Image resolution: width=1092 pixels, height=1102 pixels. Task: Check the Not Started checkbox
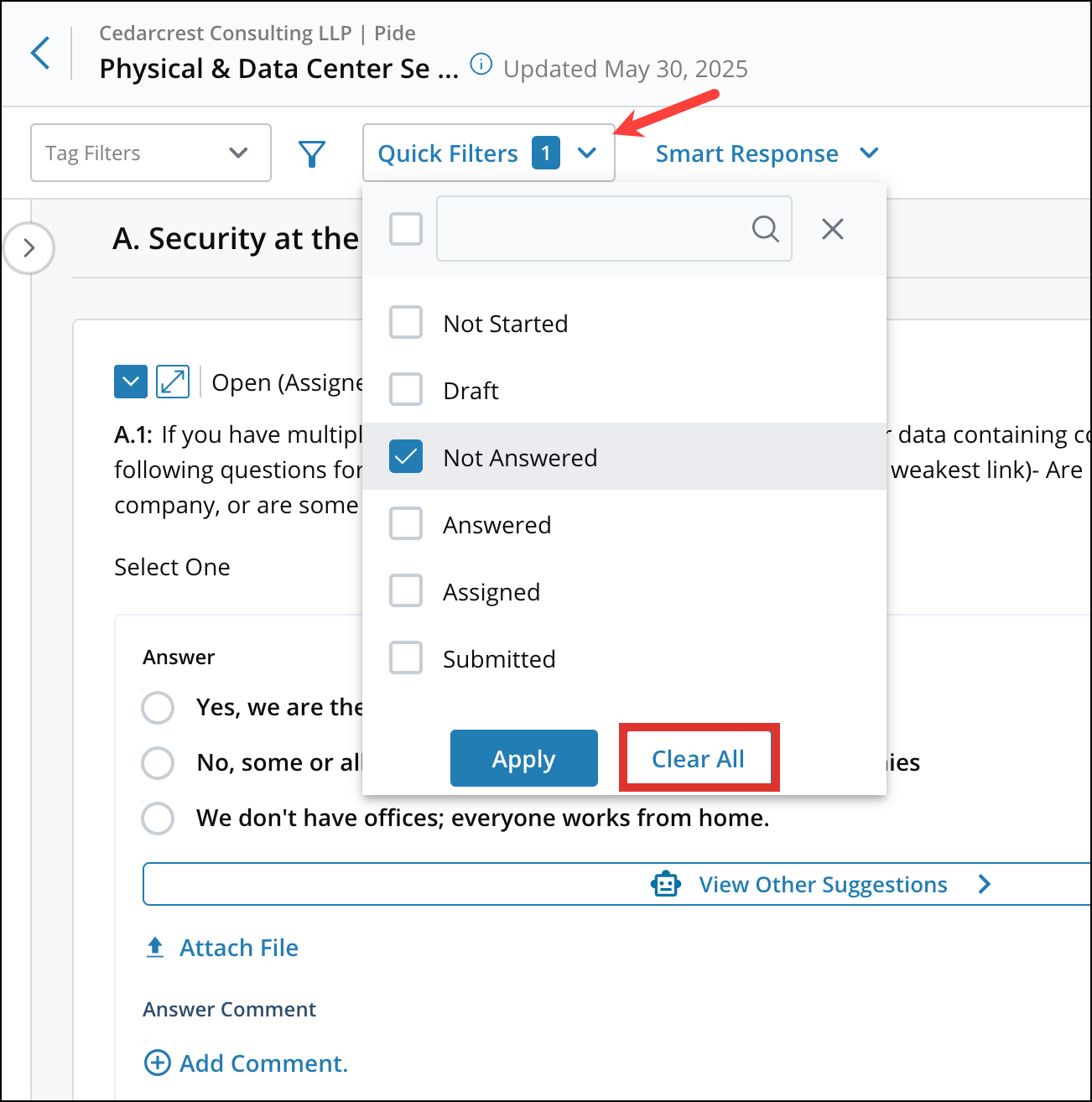pyautogui.click(x=406, y=323)
